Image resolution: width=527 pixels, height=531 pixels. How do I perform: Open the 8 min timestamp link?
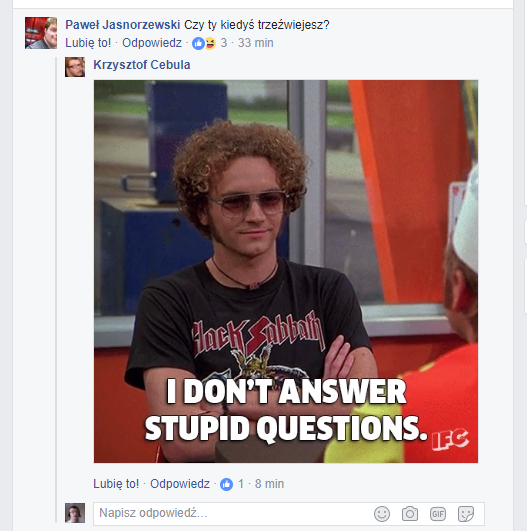[269, 484]
